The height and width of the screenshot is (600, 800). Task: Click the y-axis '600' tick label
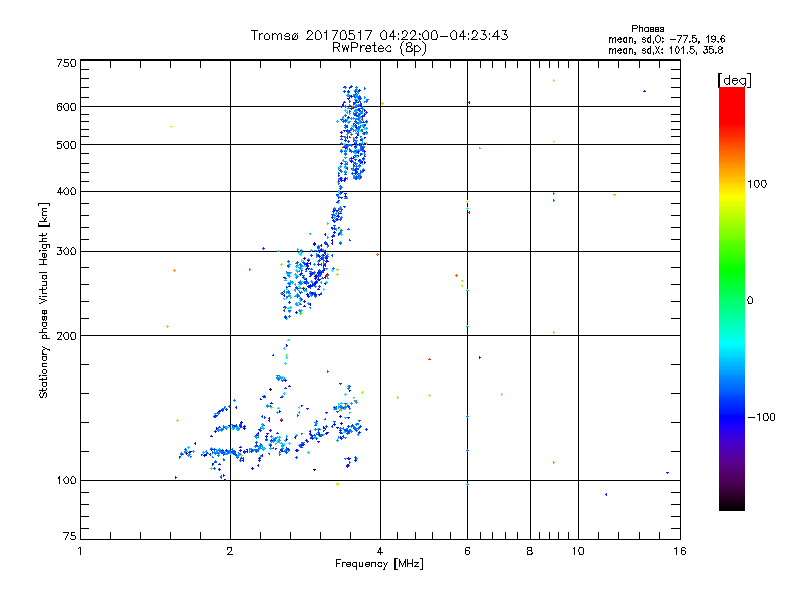coord(66,107)
